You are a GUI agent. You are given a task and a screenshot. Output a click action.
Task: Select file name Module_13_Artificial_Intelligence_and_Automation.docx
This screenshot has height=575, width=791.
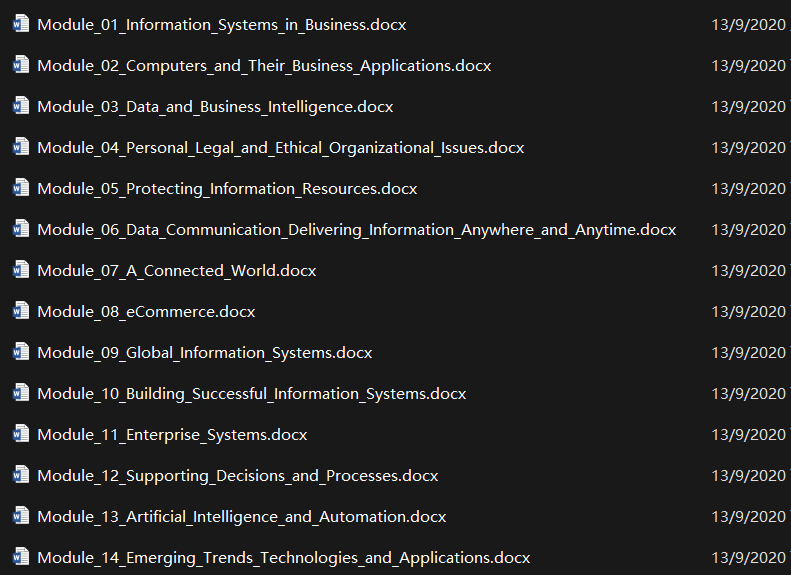pos(242,517)
